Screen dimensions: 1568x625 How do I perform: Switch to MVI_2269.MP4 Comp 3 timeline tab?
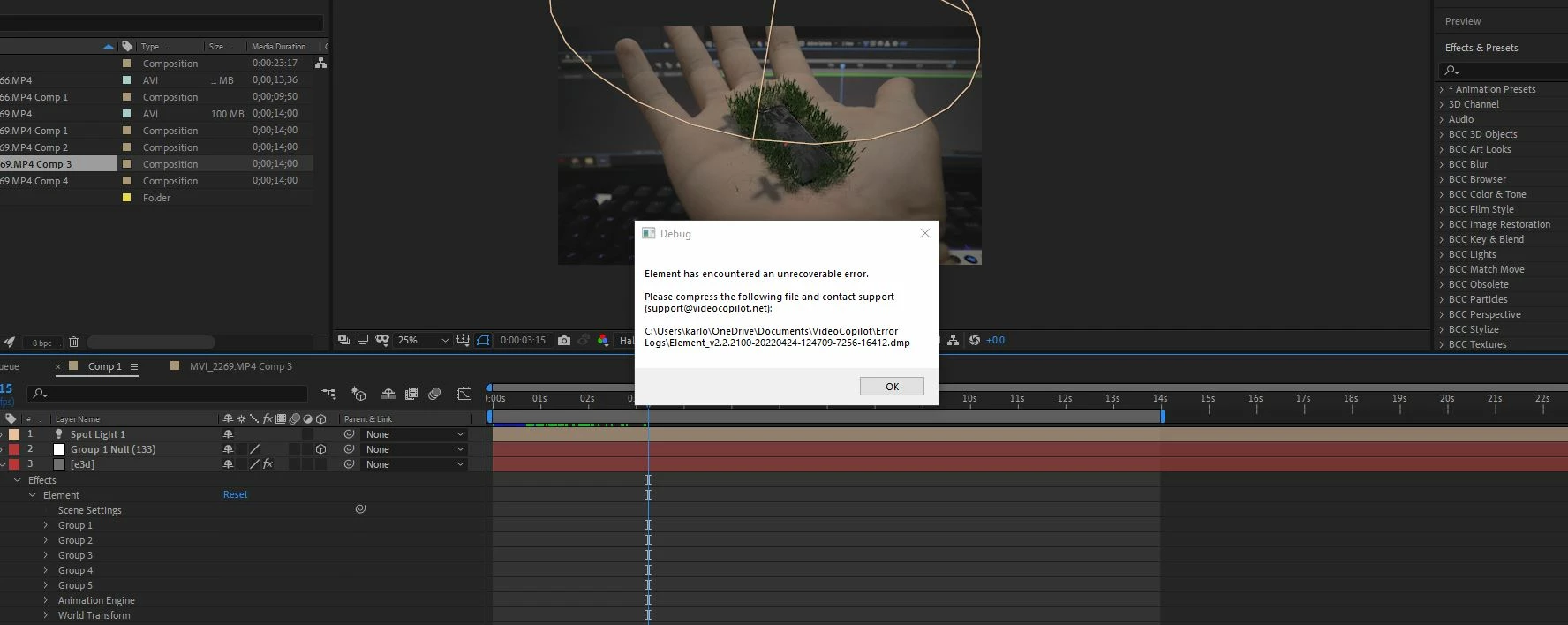(240, 366)
